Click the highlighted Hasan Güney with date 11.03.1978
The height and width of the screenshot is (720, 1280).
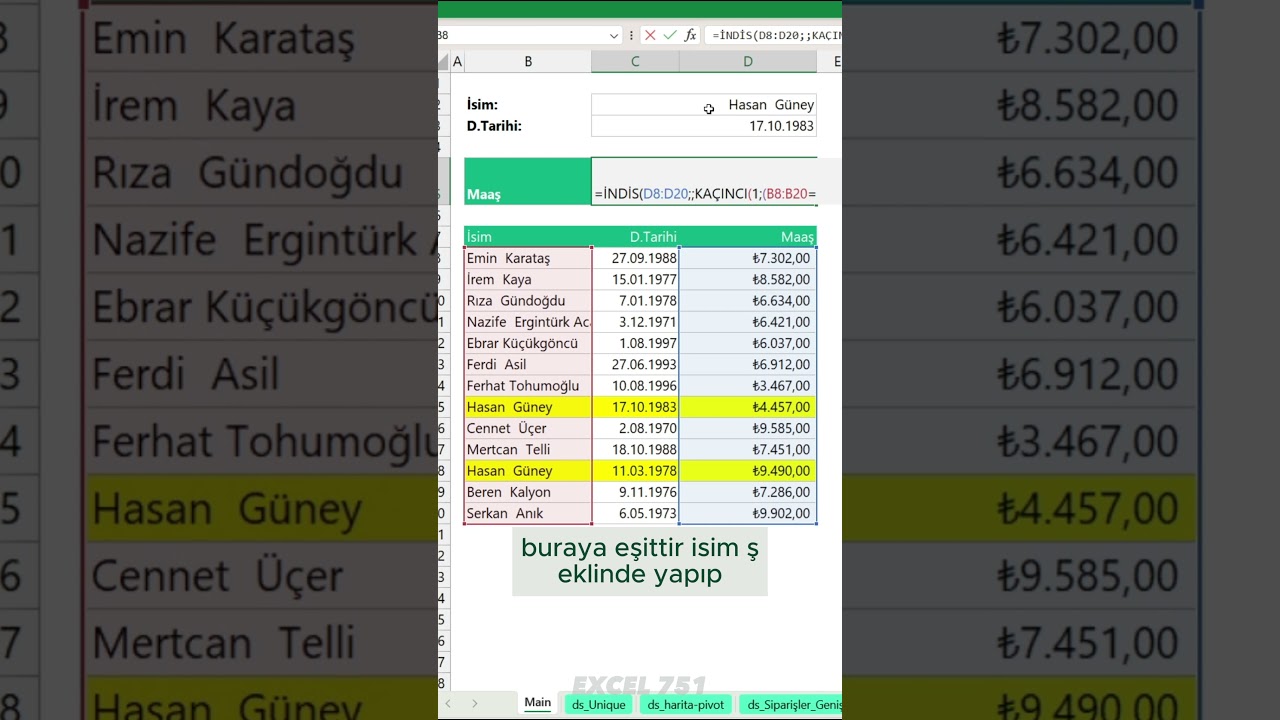tap(528, 471)
